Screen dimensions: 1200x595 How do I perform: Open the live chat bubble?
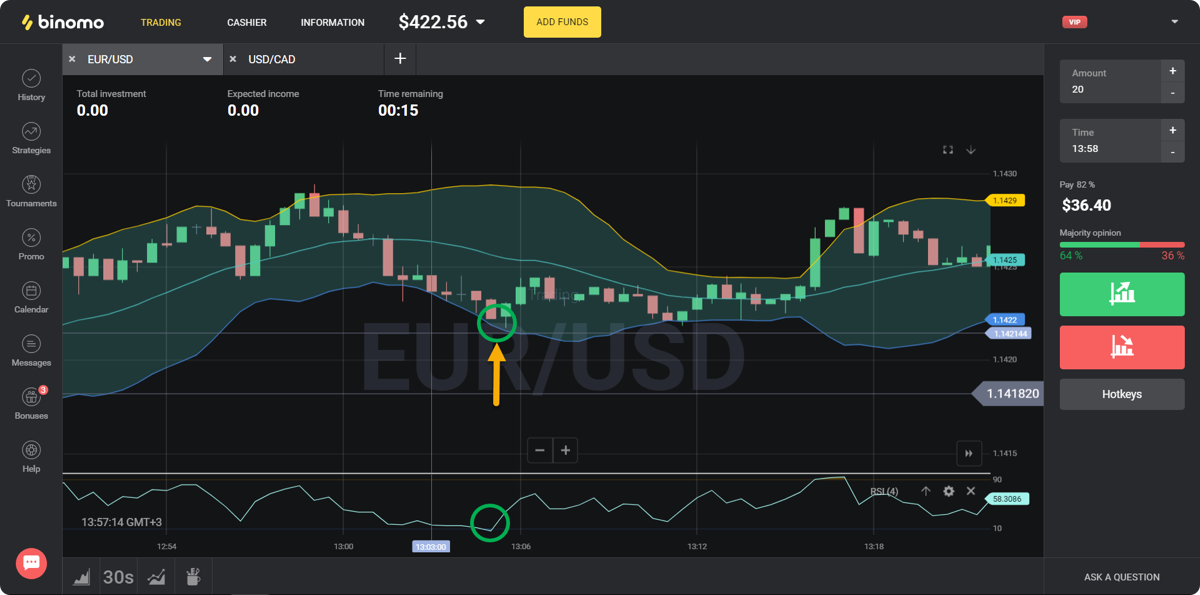click(x=31, y=563)
